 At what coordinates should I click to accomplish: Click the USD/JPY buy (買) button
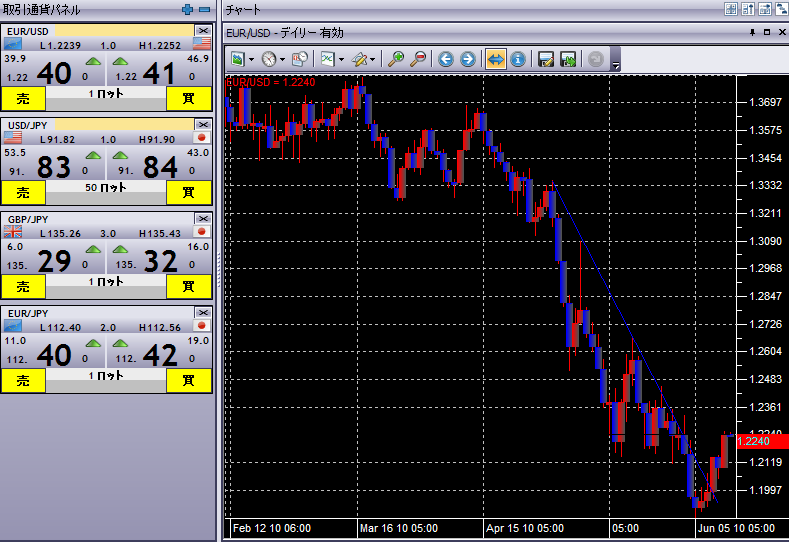click(x=188, y=192)
